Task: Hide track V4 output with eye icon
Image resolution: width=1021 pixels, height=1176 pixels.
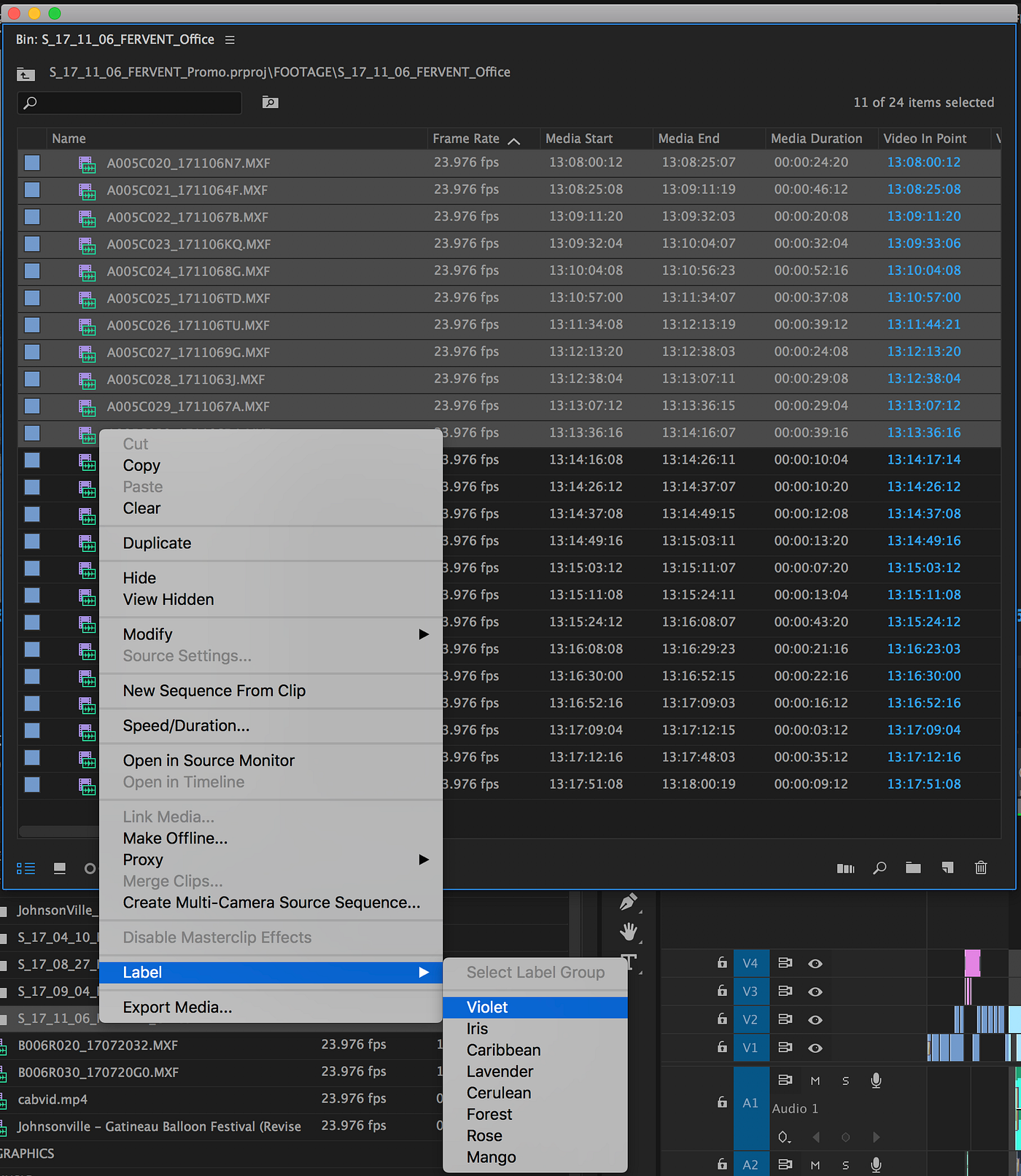Action: [815, 964]
